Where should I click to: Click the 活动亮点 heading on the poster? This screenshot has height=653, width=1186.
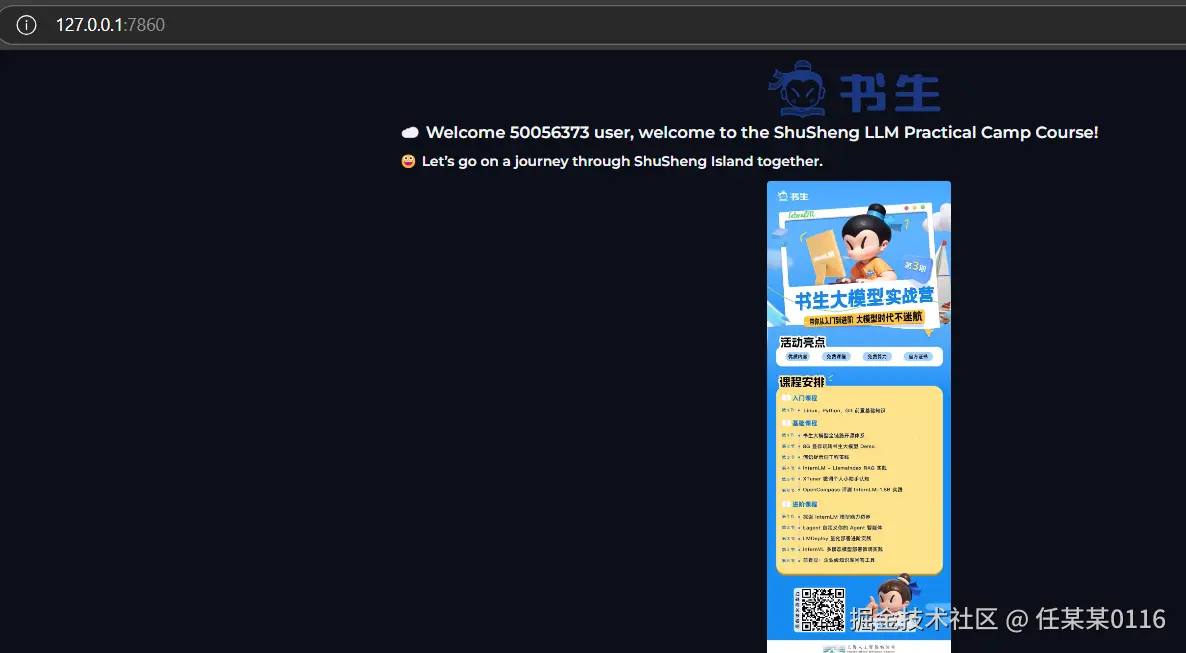coord(803,342)
